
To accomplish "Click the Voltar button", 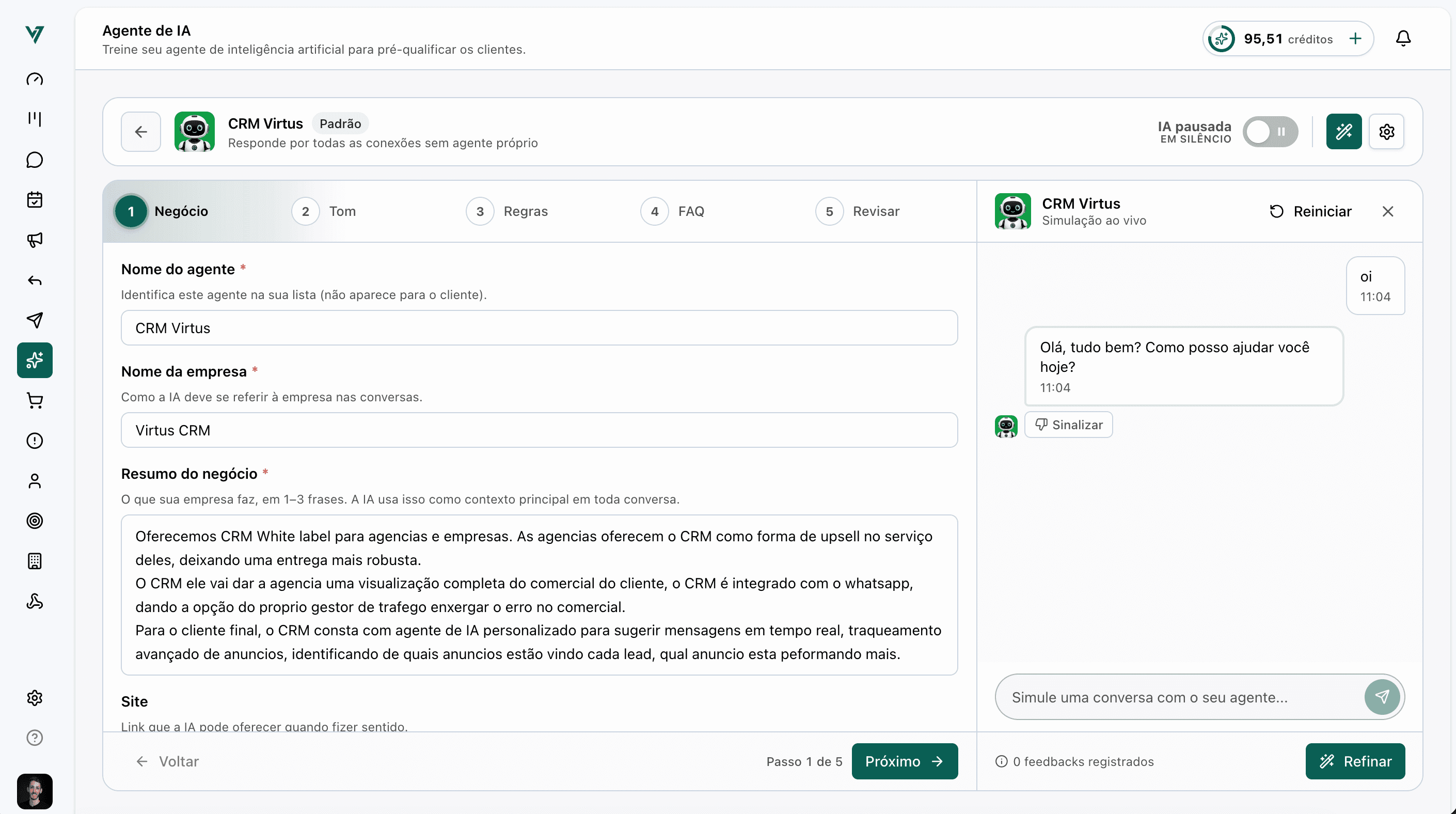I will [x=168, y=761].
